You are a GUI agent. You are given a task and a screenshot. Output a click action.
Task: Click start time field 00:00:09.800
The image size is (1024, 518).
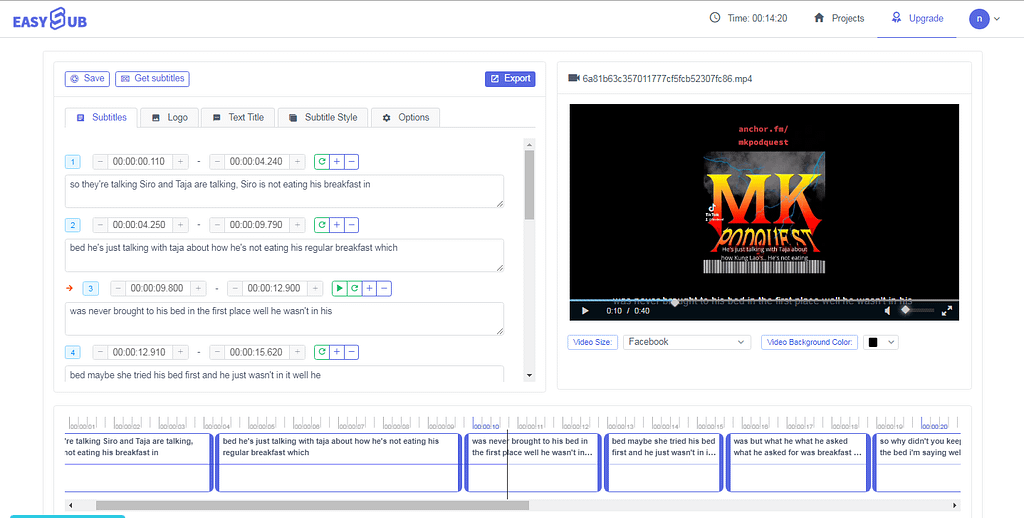click(x=158, y=288)
